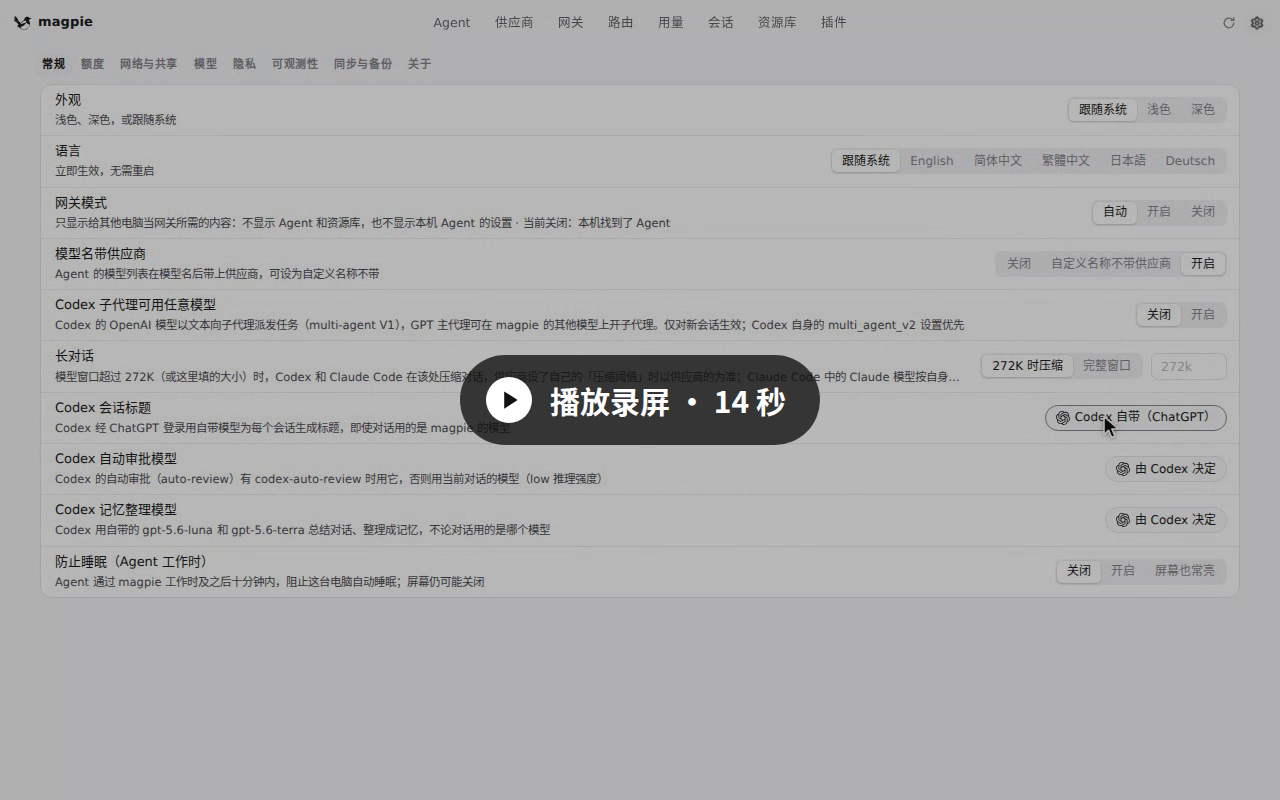Switch language to 繁體中文
This screenshot has height=800, width=1280.
(1066, 160)
